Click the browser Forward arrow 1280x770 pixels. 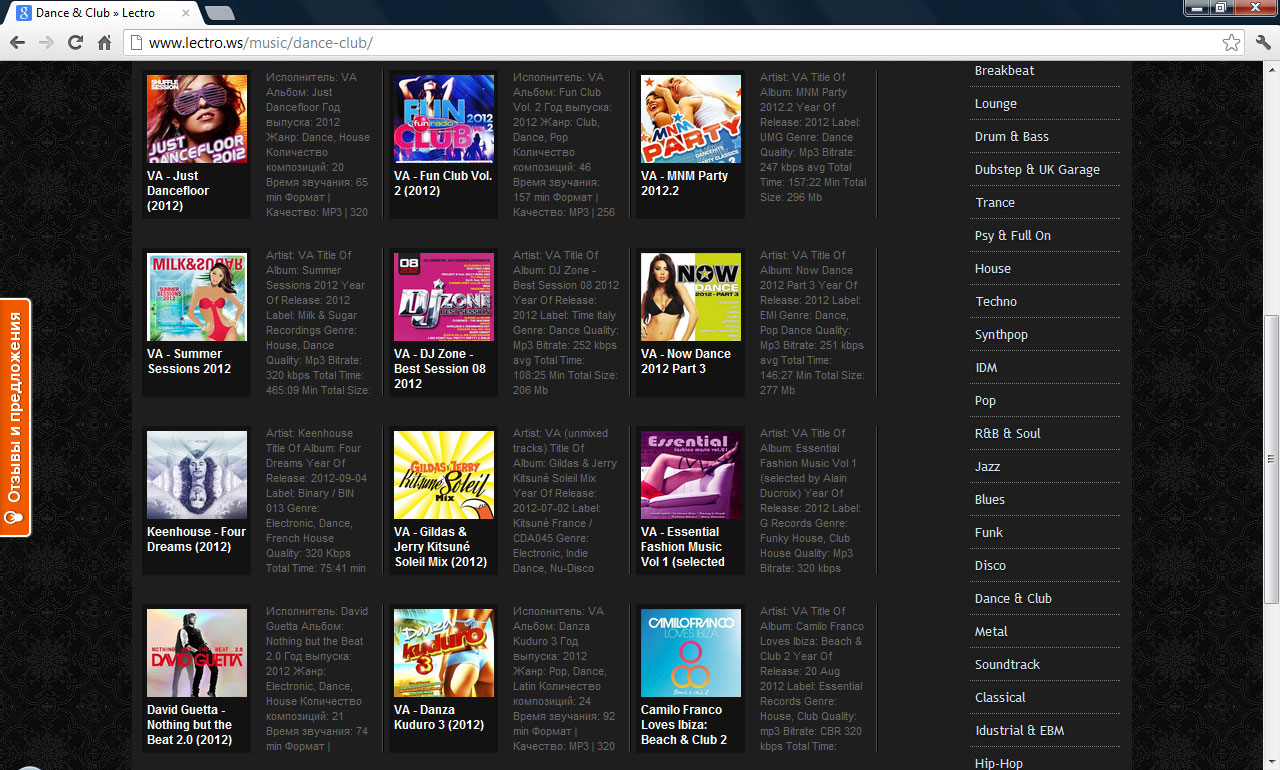[46, 43]
